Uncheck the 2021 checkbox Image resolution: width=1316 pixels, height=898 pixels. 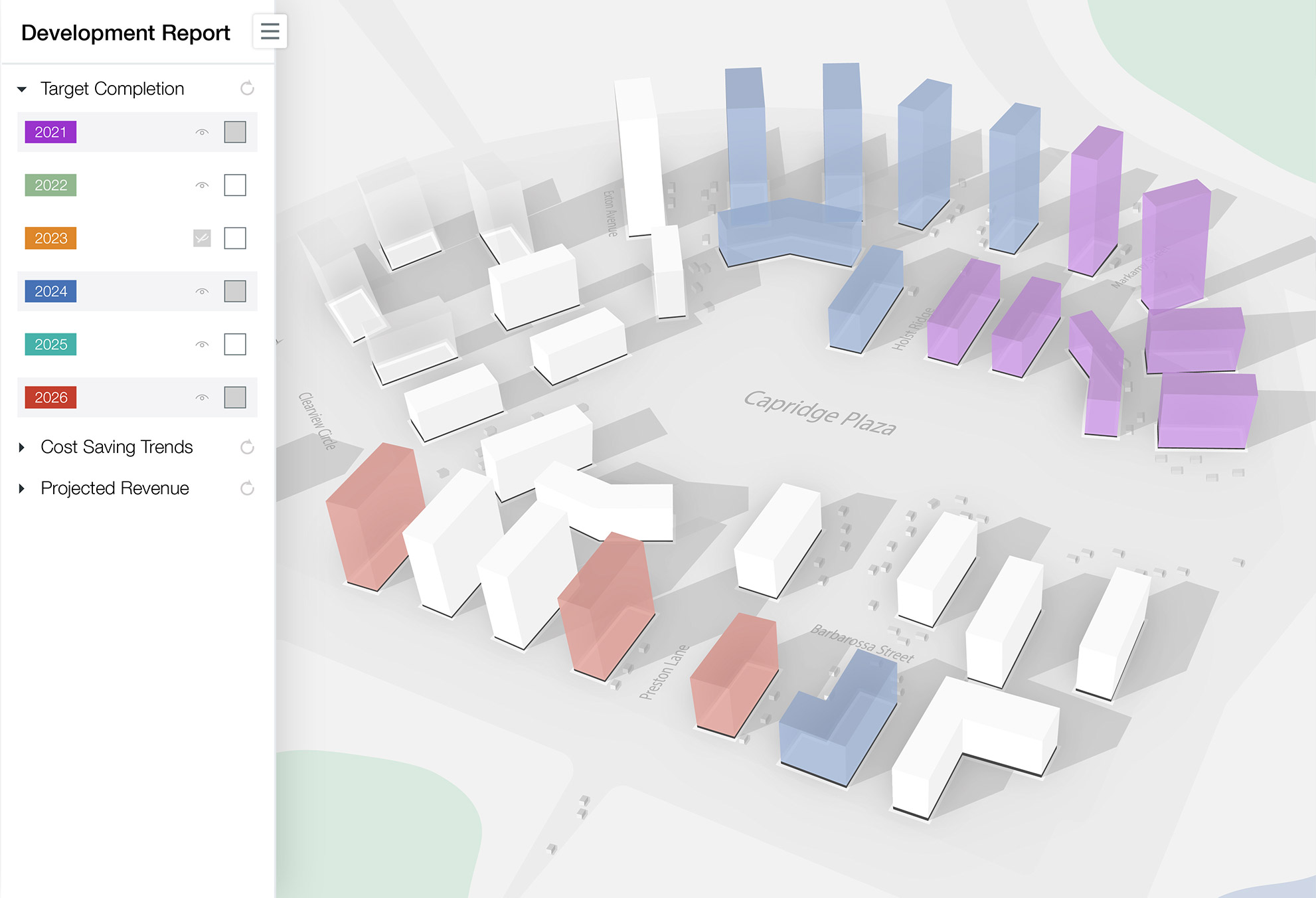[x=235, y=132]
